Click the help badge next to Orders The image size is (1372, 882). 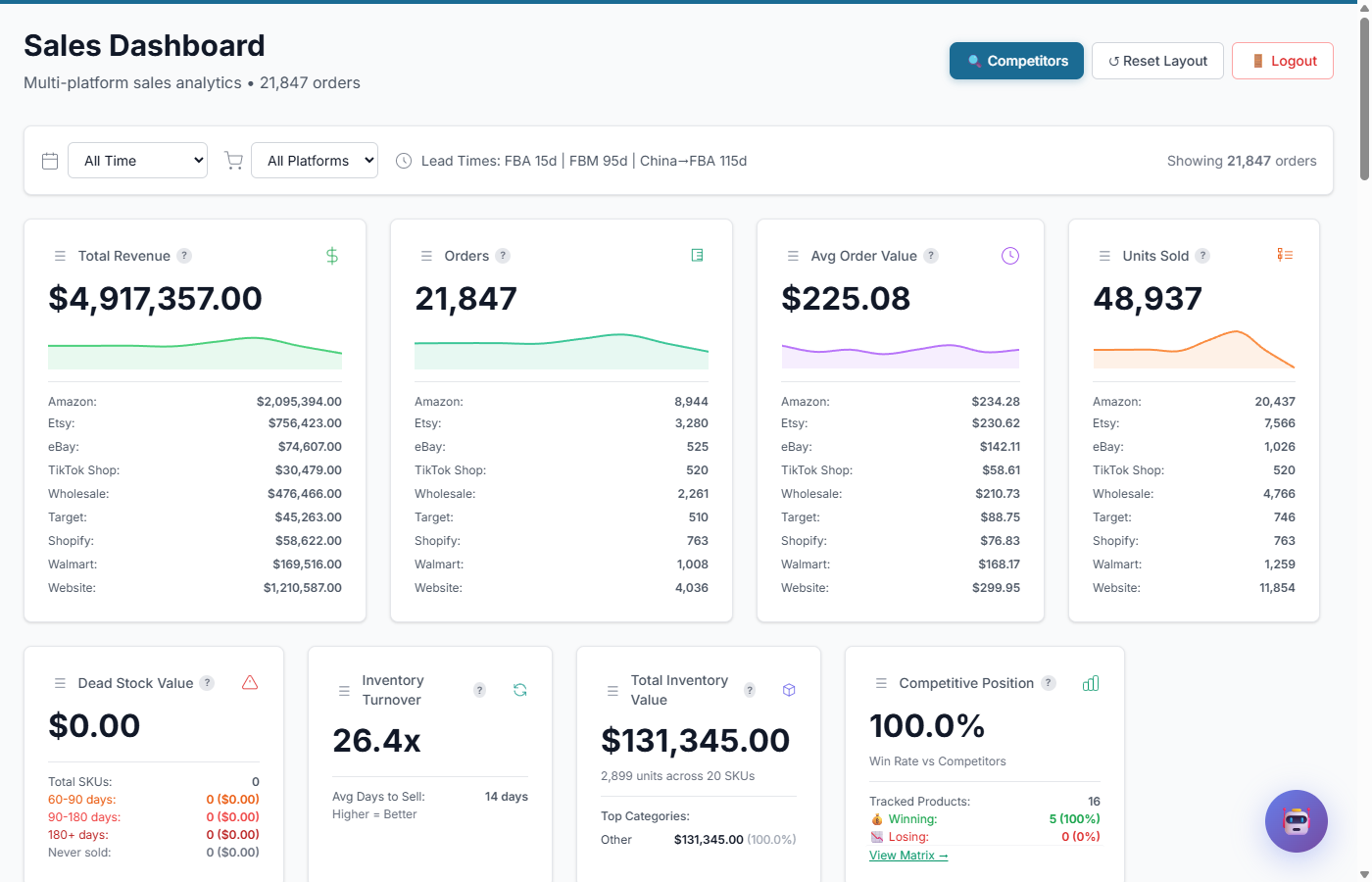(x=504, y=255)
